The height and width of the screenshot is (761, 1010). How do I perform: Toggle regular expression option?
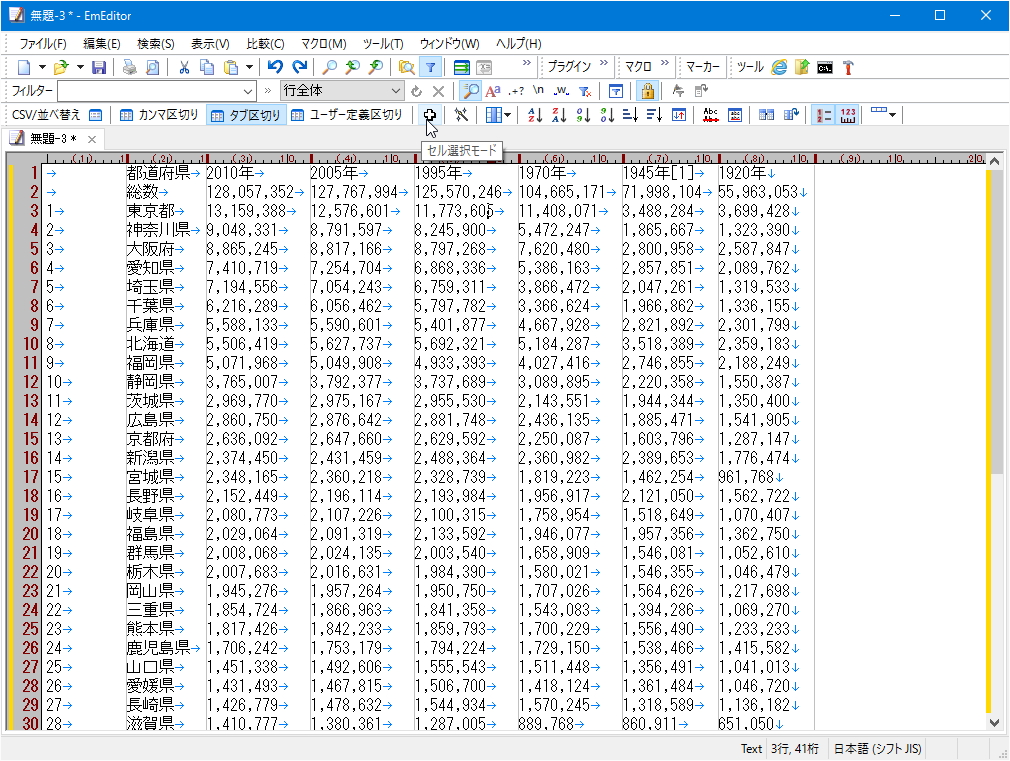point(516,91)
